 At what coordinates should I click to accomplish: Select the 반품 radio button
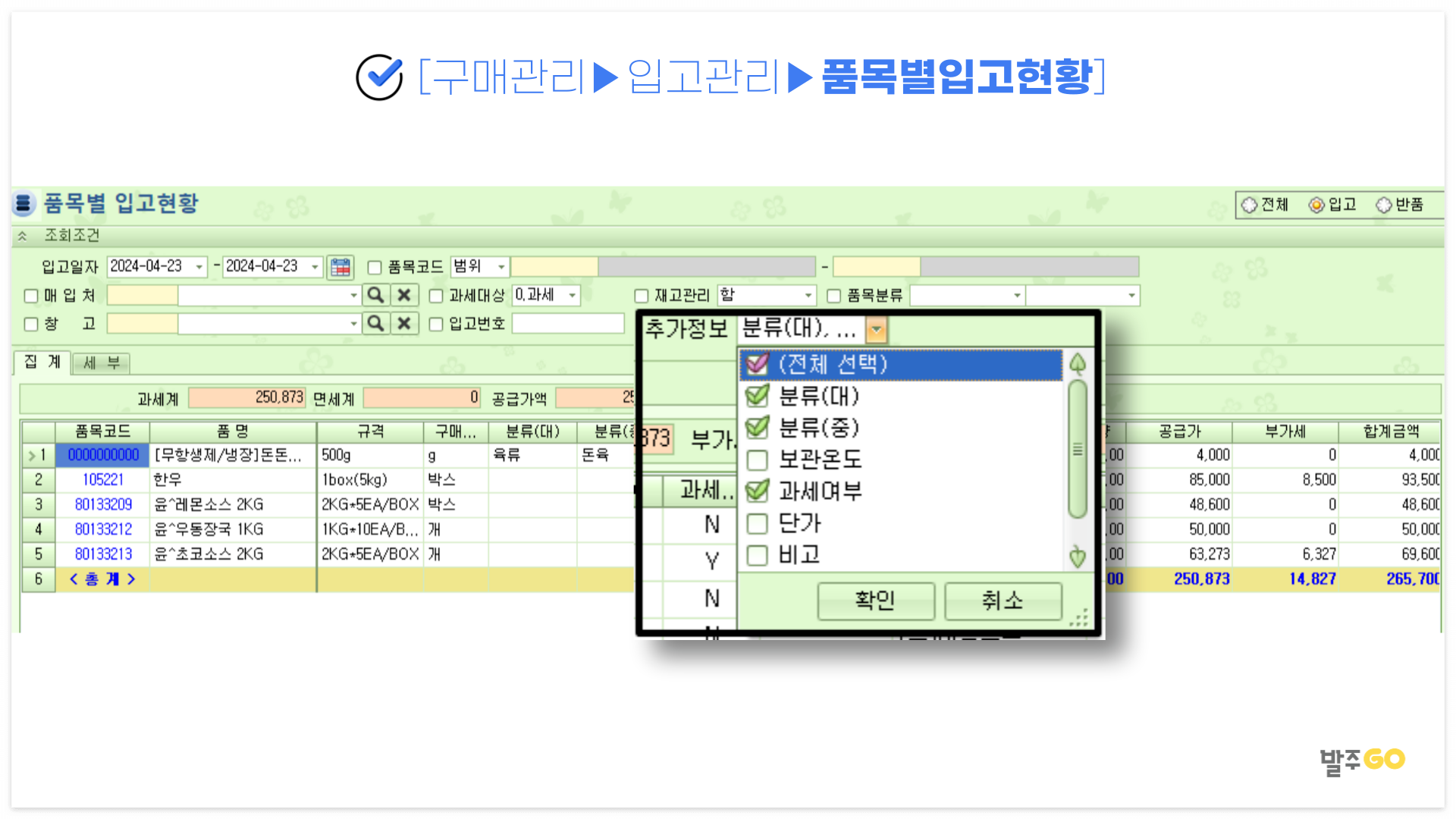pos(1385,205)
